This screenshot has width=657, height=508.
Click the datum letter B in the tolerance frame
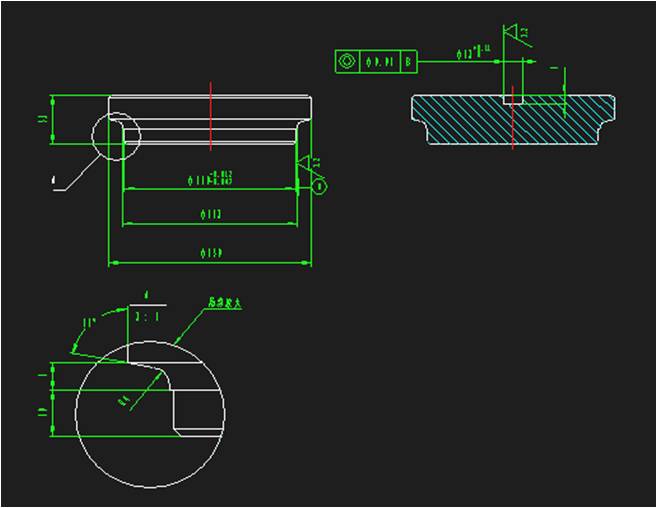[x=408, y=62]
